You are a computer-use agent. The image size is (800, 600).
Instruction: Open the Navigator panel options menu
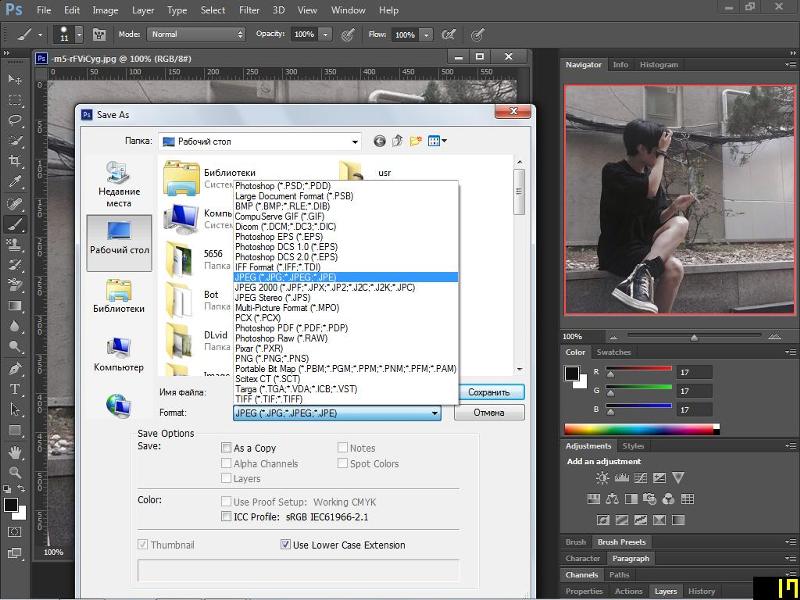[790, 65]
